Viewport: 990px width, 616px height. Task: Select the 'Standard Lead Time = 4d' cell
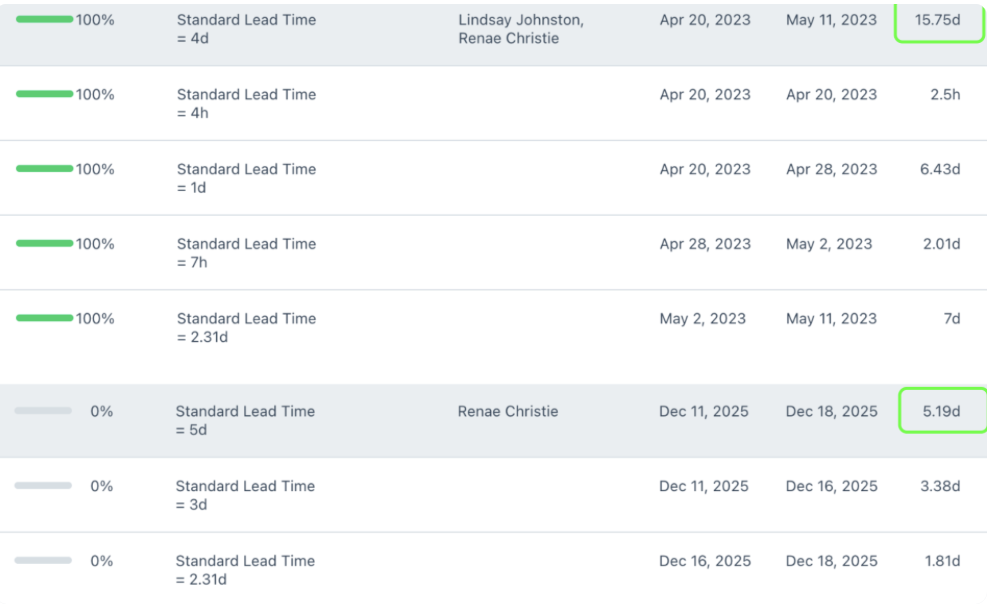point(246,29)
